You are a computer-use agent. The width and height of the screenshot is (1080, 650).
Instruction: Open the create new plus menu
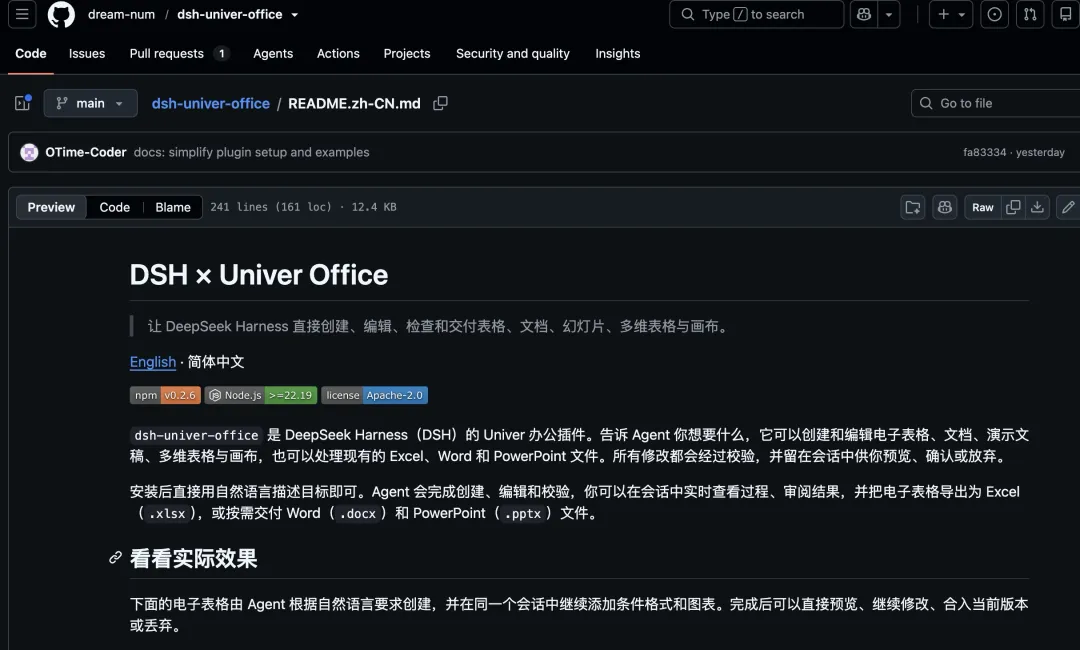951,14
